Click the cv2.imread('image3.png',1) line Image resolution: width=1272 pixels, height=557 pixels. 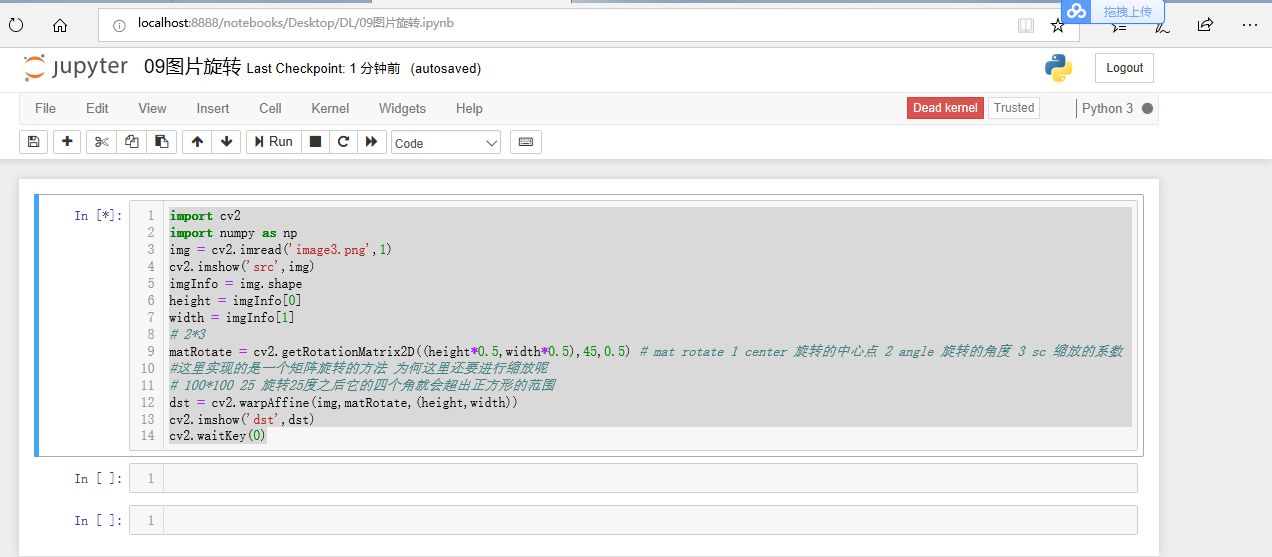[x=280, y=250]
